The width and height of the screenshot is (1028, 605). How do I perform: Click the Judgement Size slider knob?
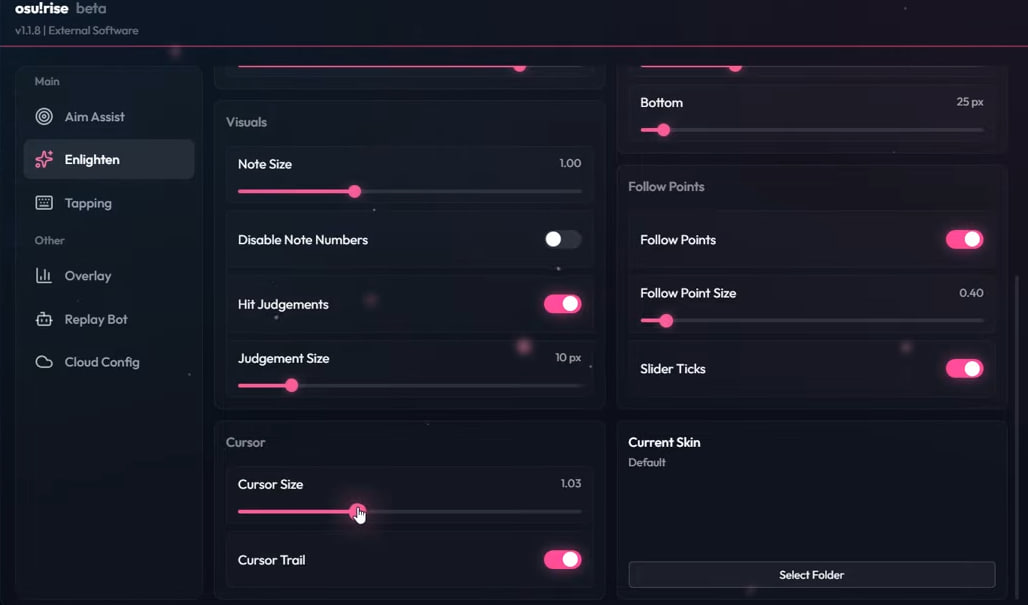pyautogui.click(x=291, y=385)
